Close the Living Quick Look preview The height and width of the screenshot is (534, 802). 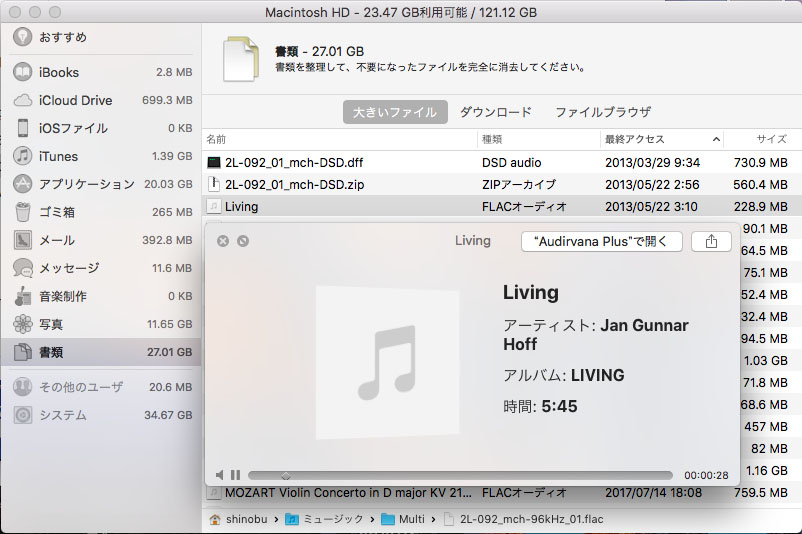223,241
